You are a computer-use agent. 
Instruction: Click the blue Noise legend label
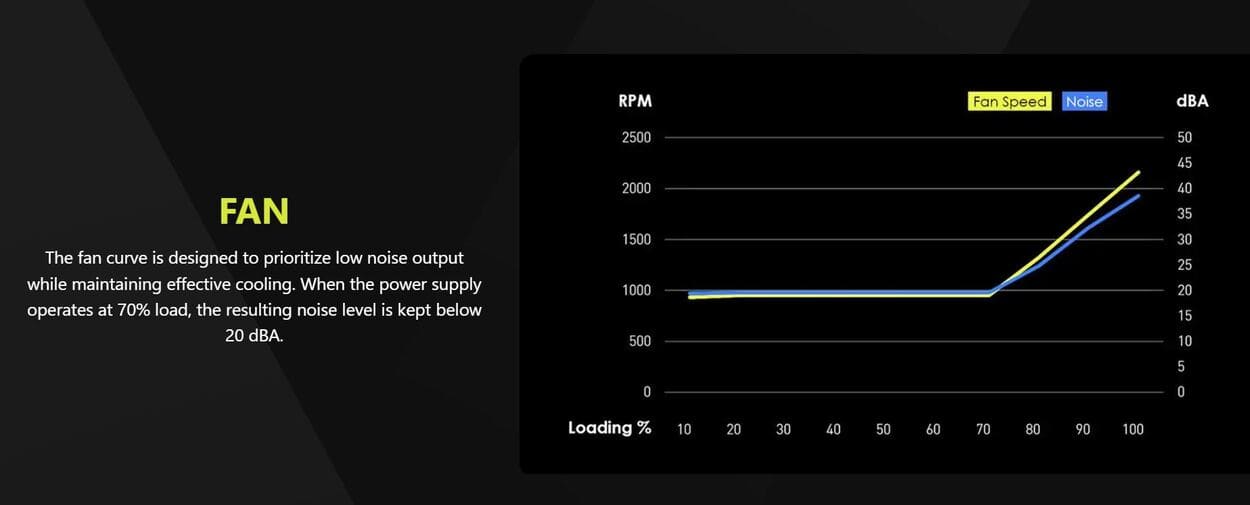1084,101
